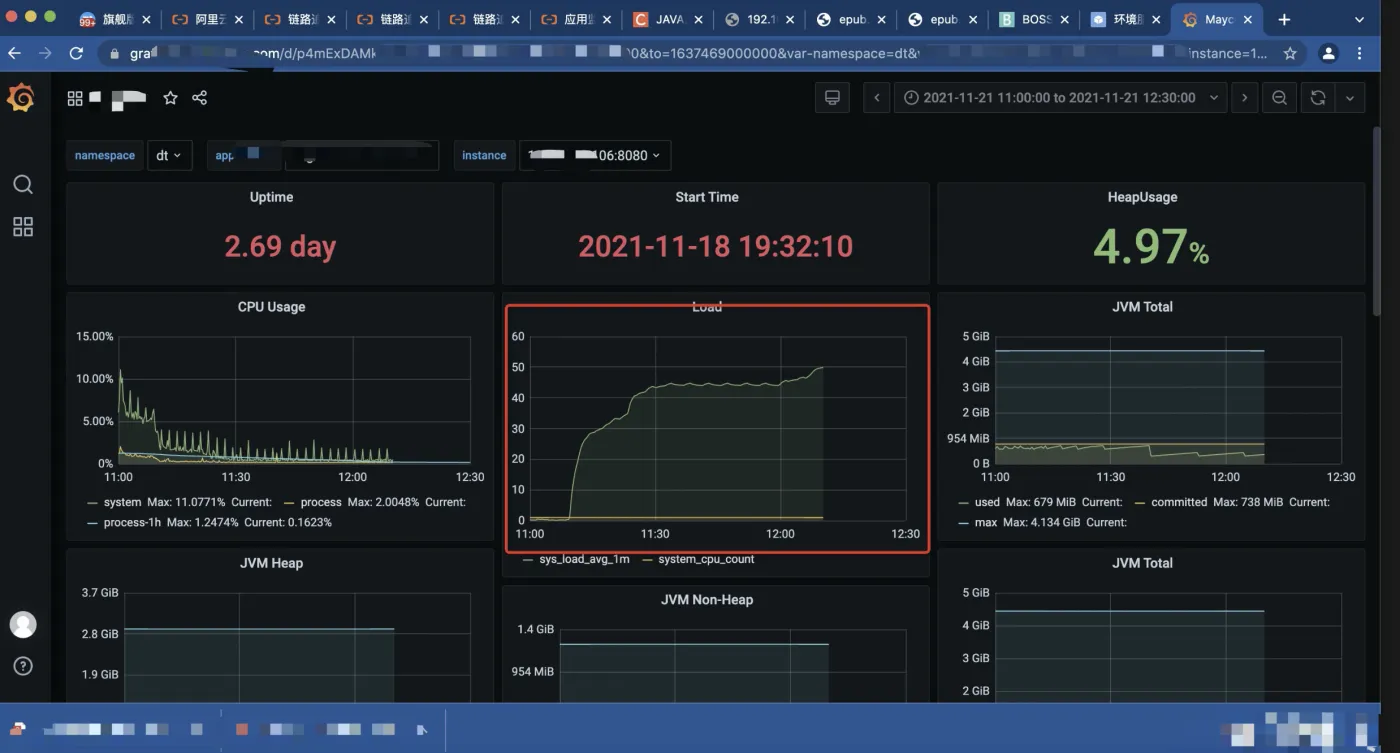Open Chrome profile avatar
This screenshot has width=1400, height=753.
tap(1328, 53)
